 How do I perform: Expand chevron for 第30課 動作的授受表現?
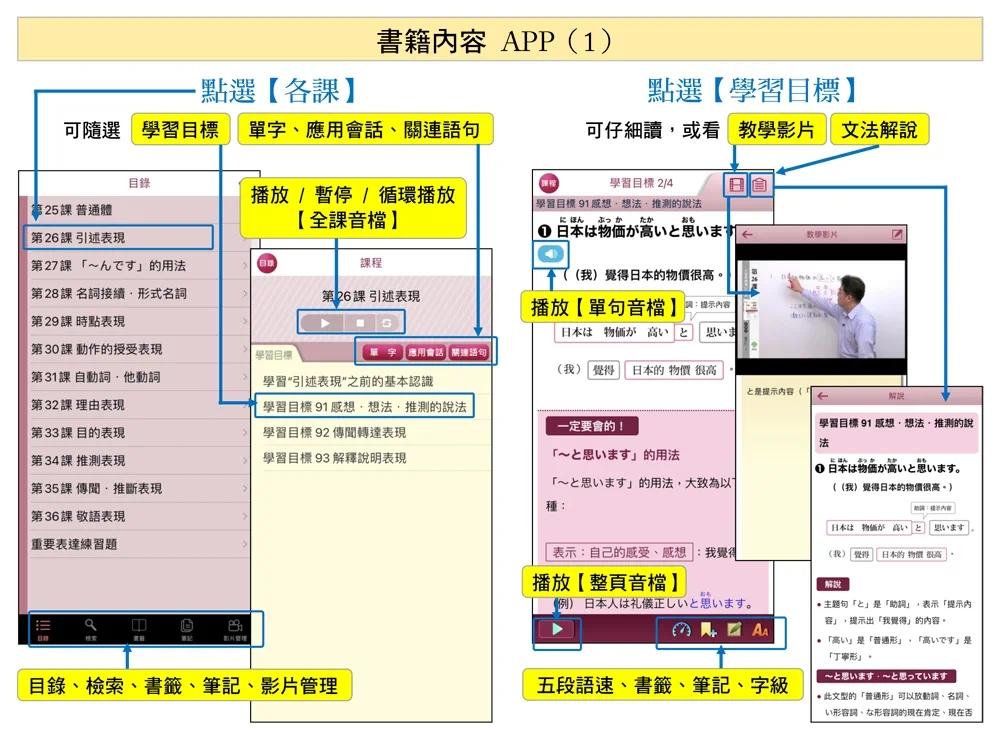point(245,349)
